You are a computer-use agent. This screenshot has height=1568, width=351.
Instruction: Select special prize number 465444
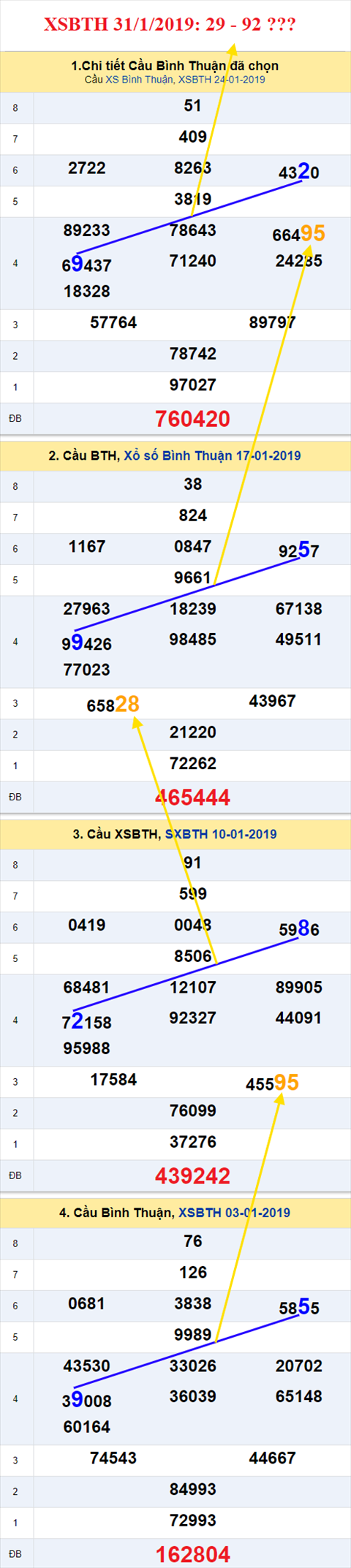[192, 798]
